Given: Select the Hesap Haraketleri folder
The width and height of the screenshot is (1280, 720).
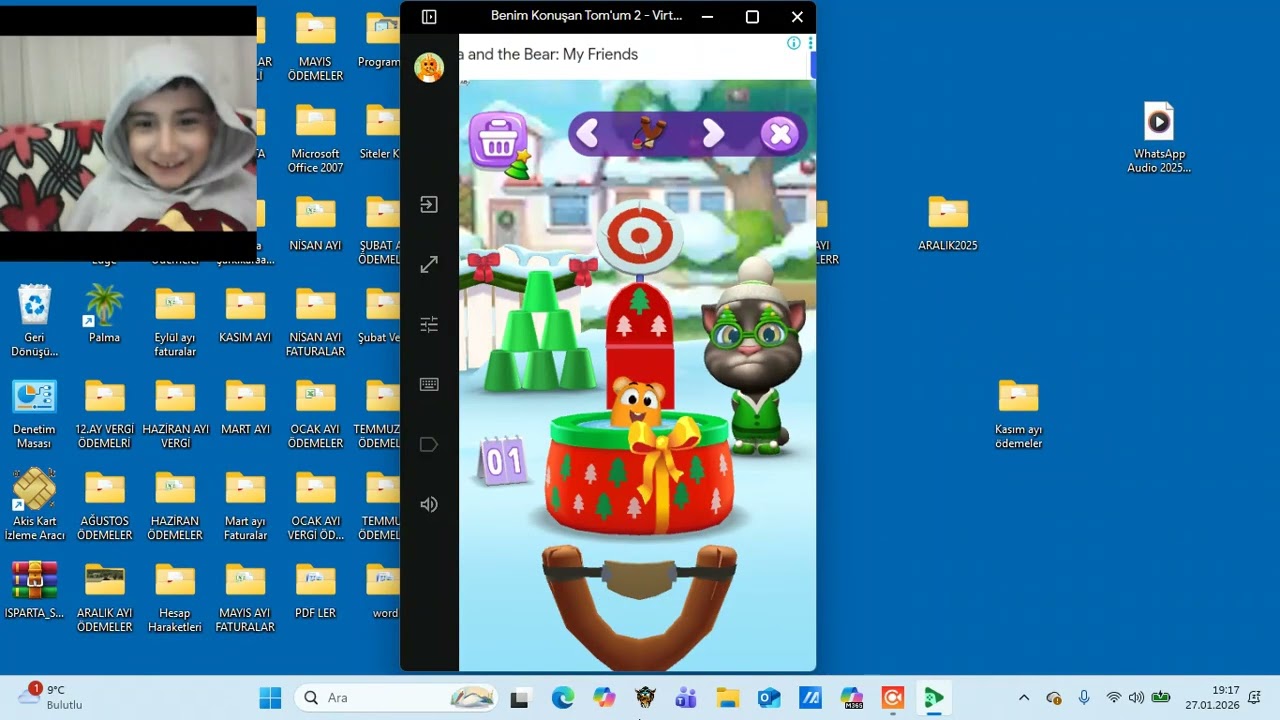Looking at the screenshot, I should (x=175, y=598).
